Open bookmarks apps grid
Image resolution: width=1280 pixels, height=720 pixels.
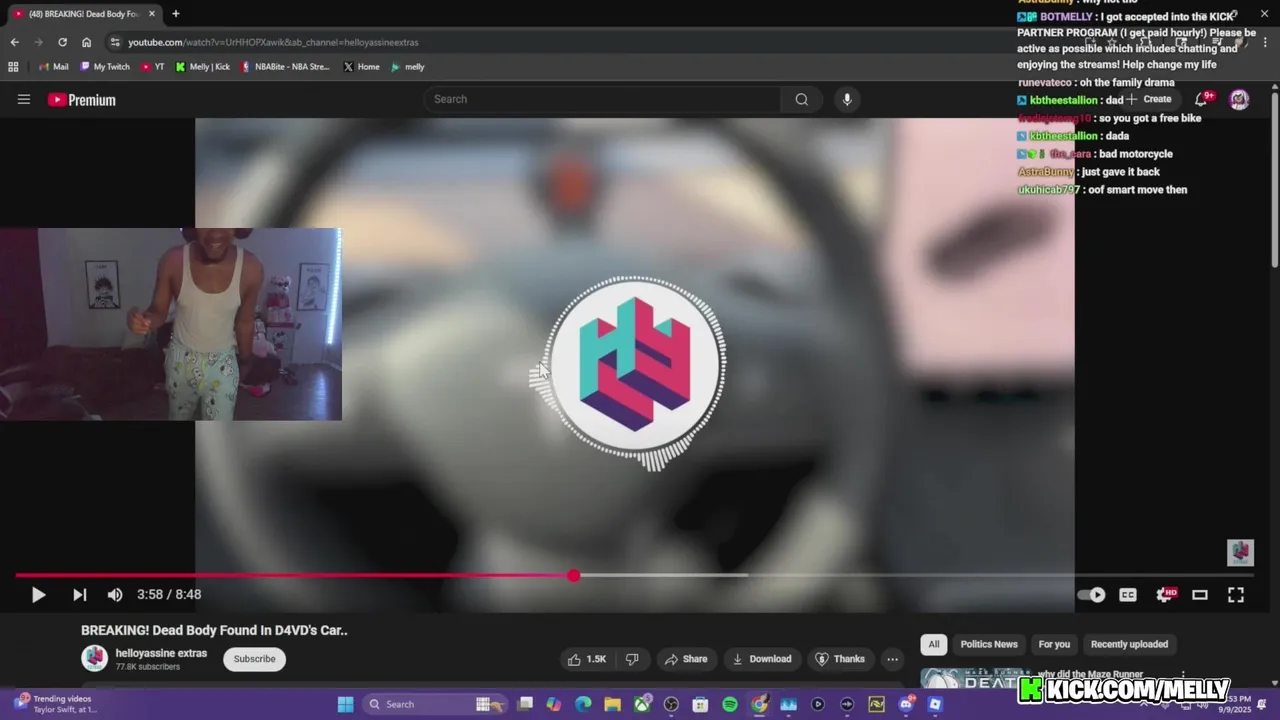click(x=13, y=67)
